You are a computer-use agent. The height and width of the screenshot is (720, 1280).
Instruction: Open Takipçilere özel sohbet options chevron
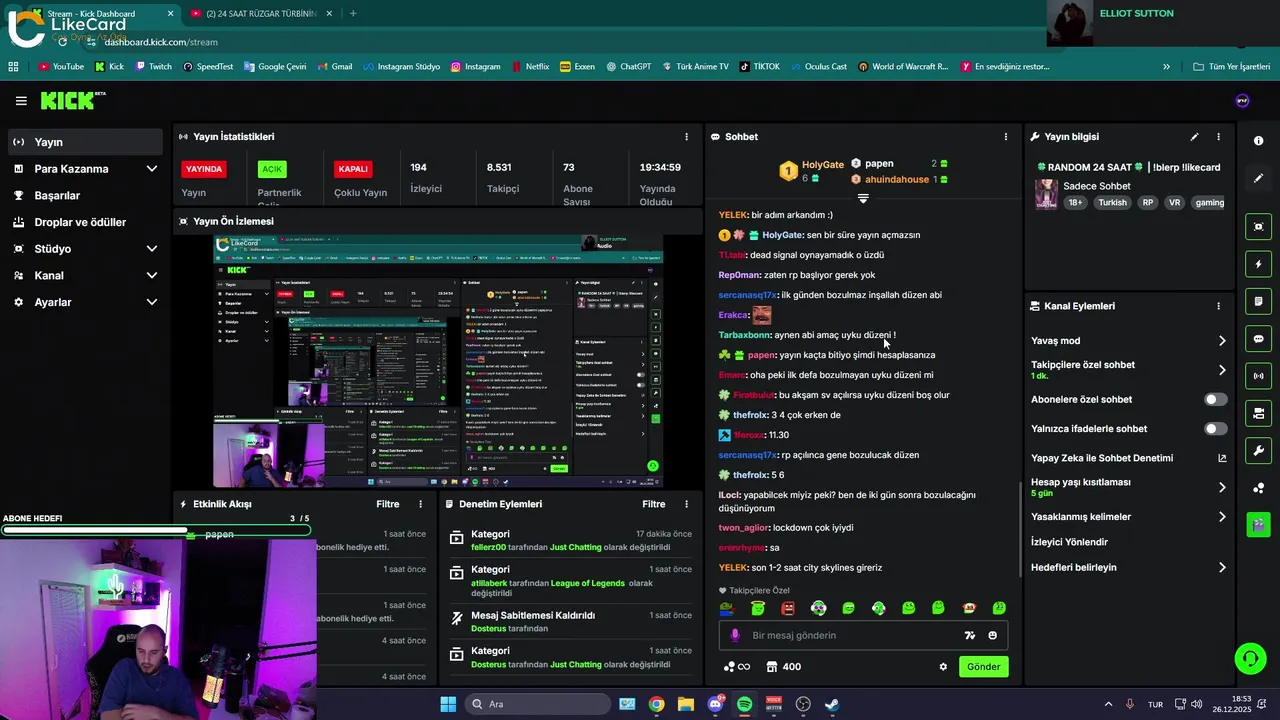tap(1222, 370)
